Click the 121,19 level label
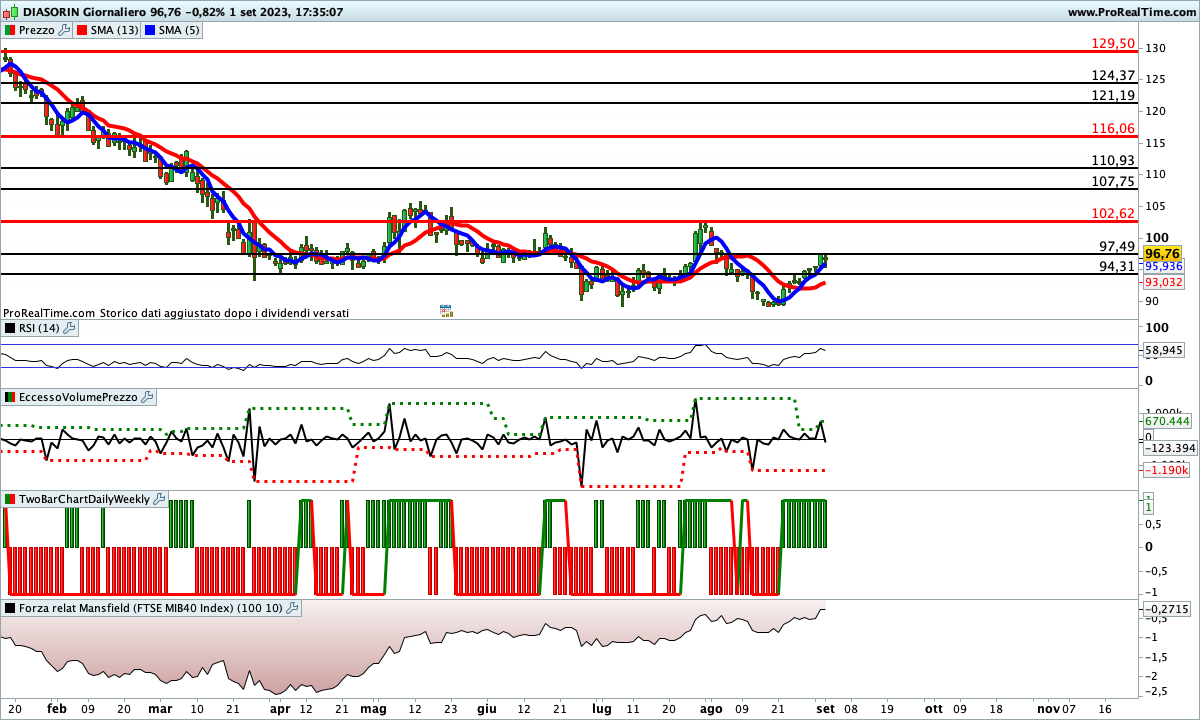The height and width of the screenshot is (720, 1200). [1113, 95]
